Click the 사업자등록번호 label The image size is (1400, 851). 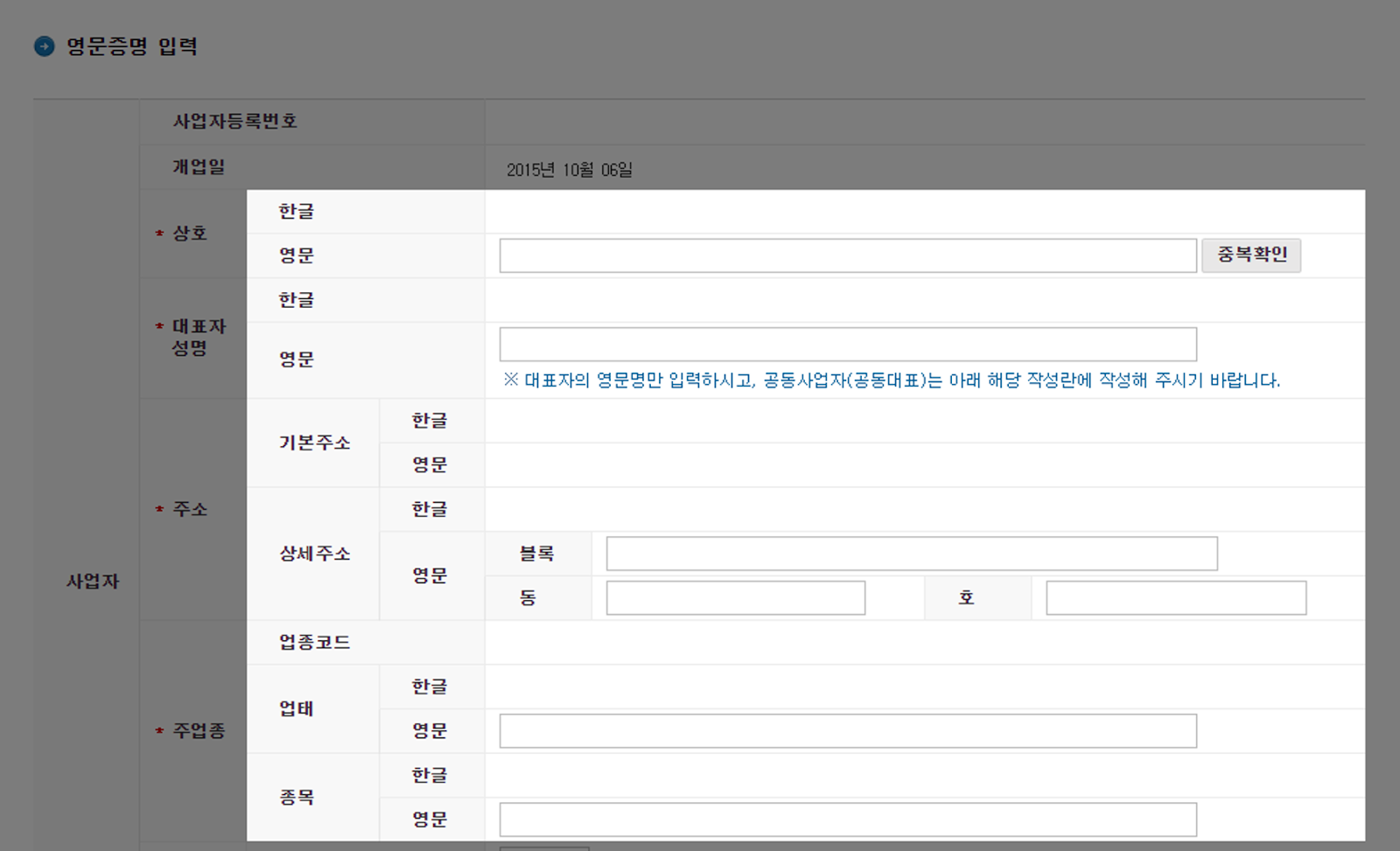[234, 122]
